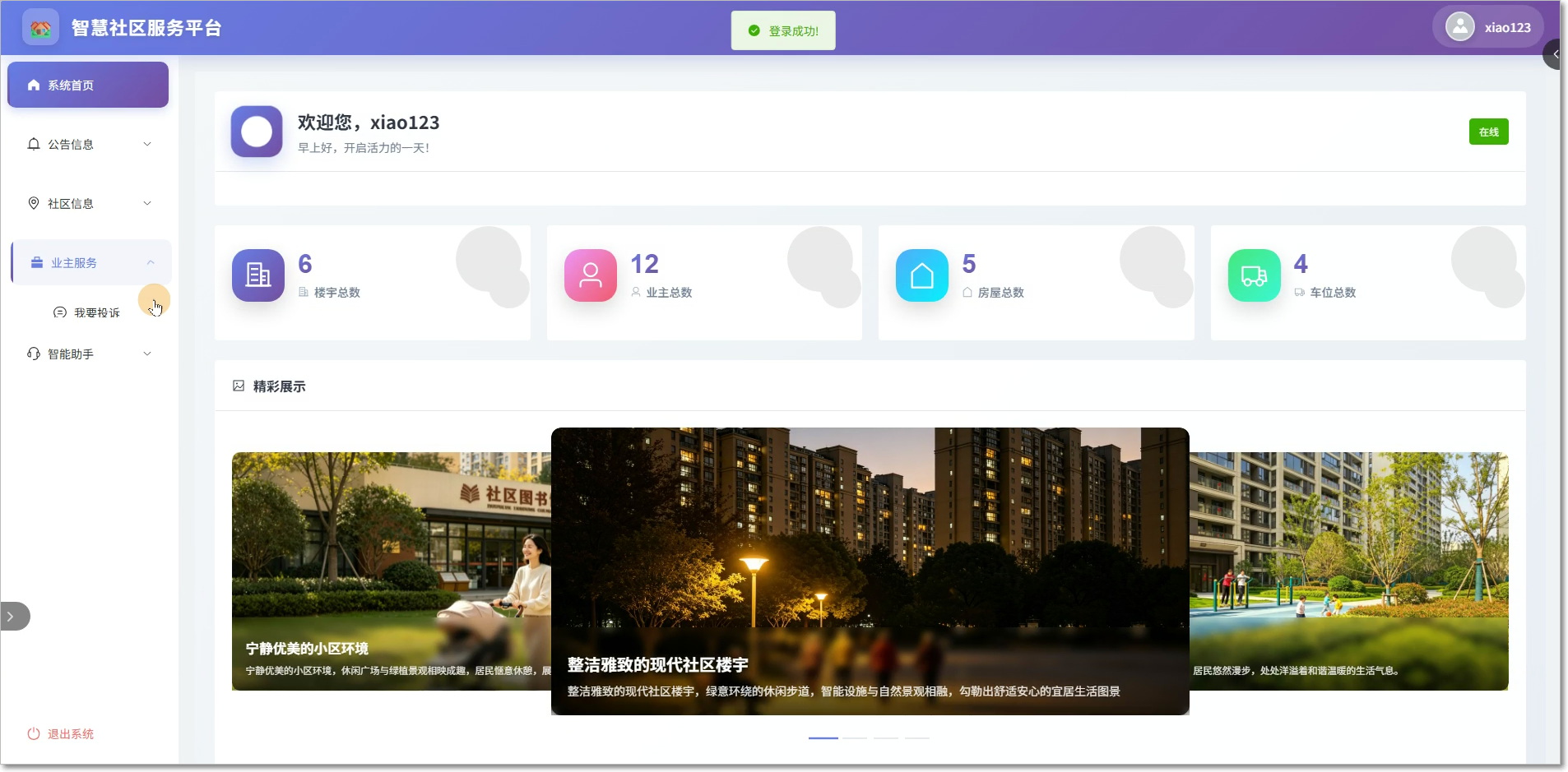Click the 欢迎您，xiao123 greeting text
This screenshot has height=772, width=1568.
[369, 123]
